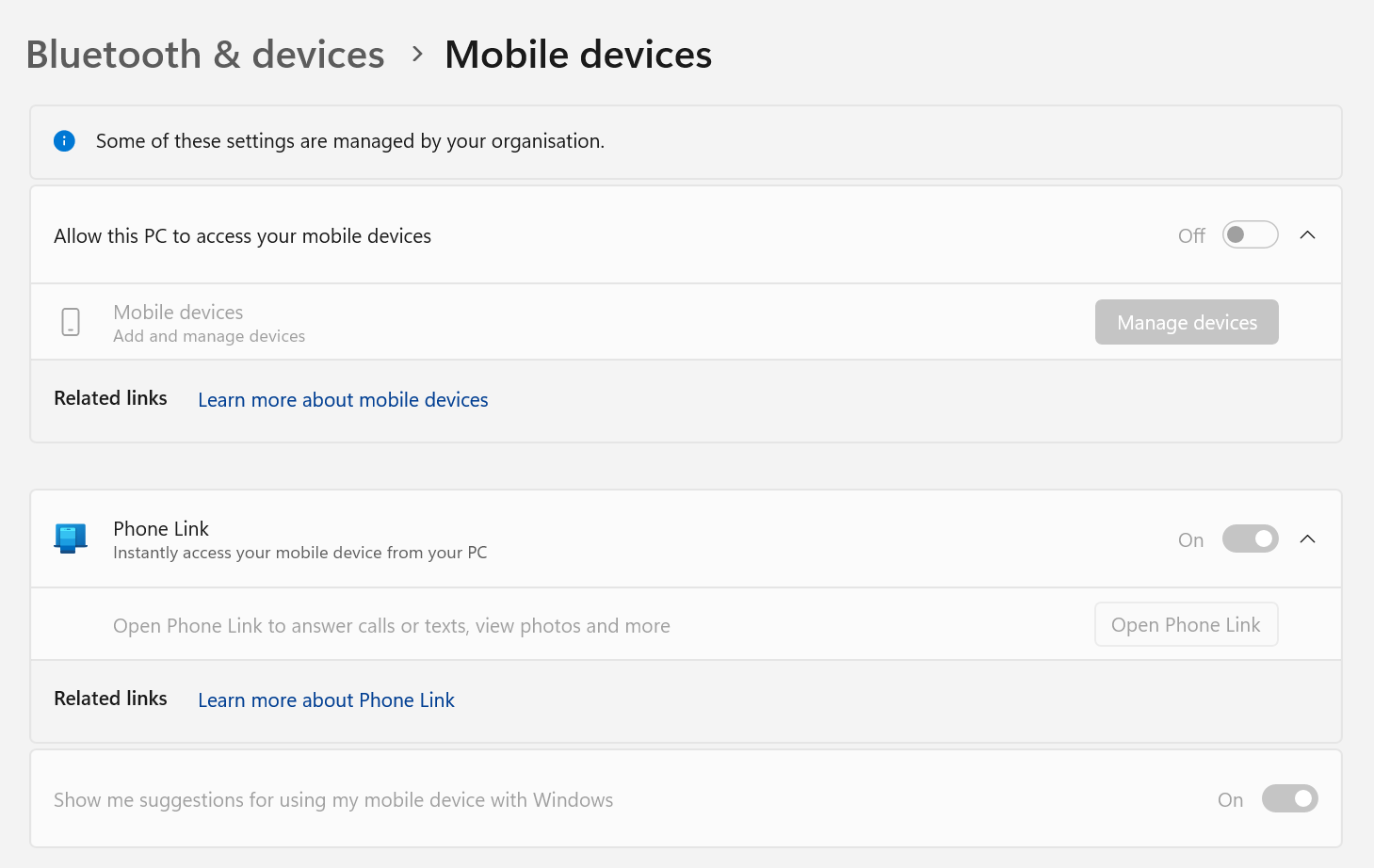Collapse the Allow this PC section chevron
Viewport: 1374px width, 868px height.
pyautogui.click(x=1307, y=234)
